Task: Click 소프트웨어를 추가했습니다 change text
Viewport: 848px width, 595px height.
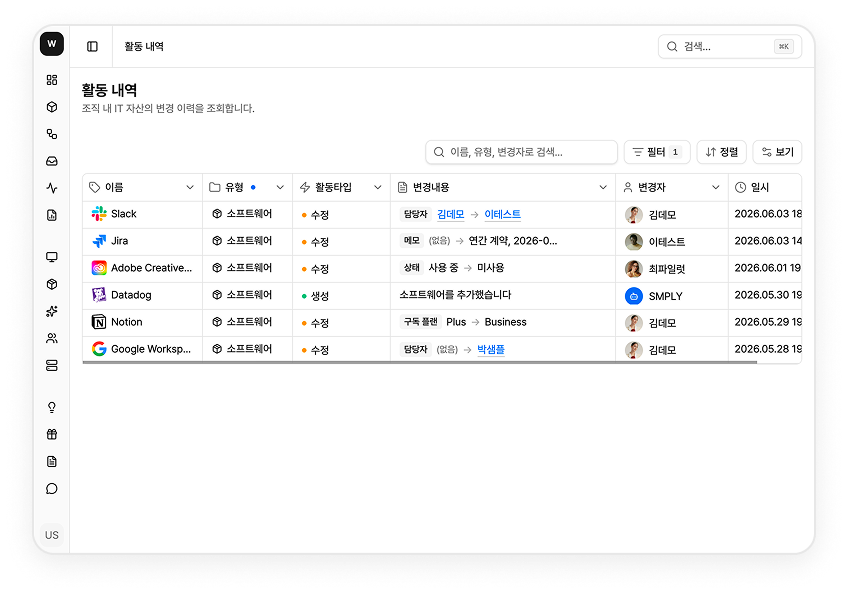Action: [x=455, y=295]
